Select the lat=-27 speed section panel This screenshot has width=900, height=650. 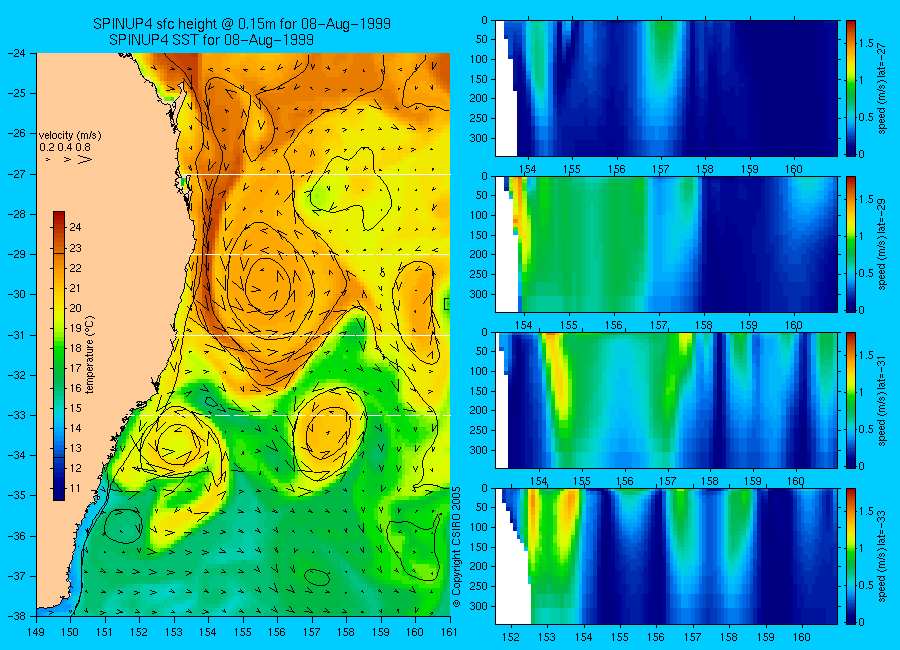666,88
